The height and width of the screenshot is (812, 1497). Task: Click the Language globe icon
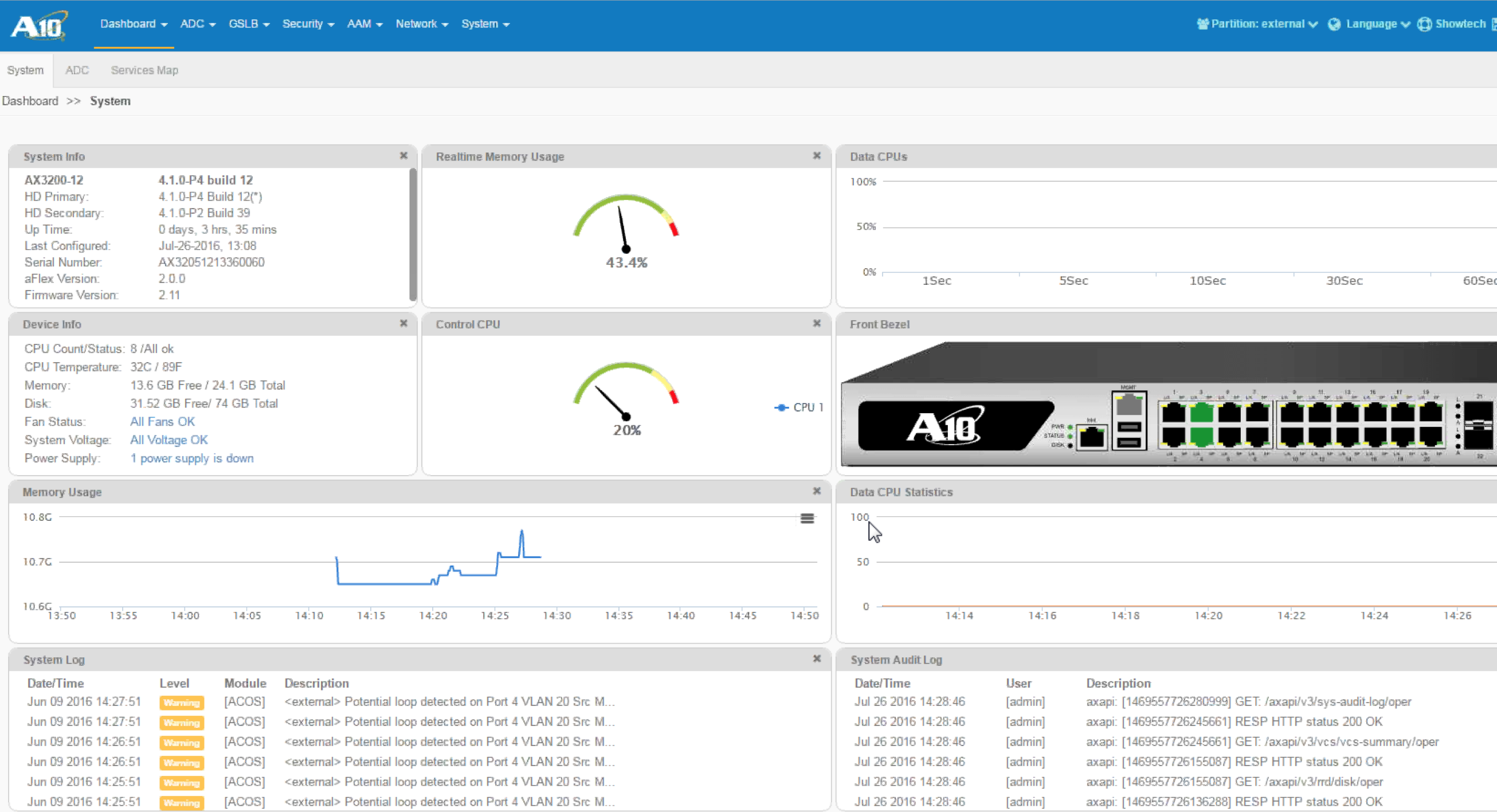tap(1334, 24)
